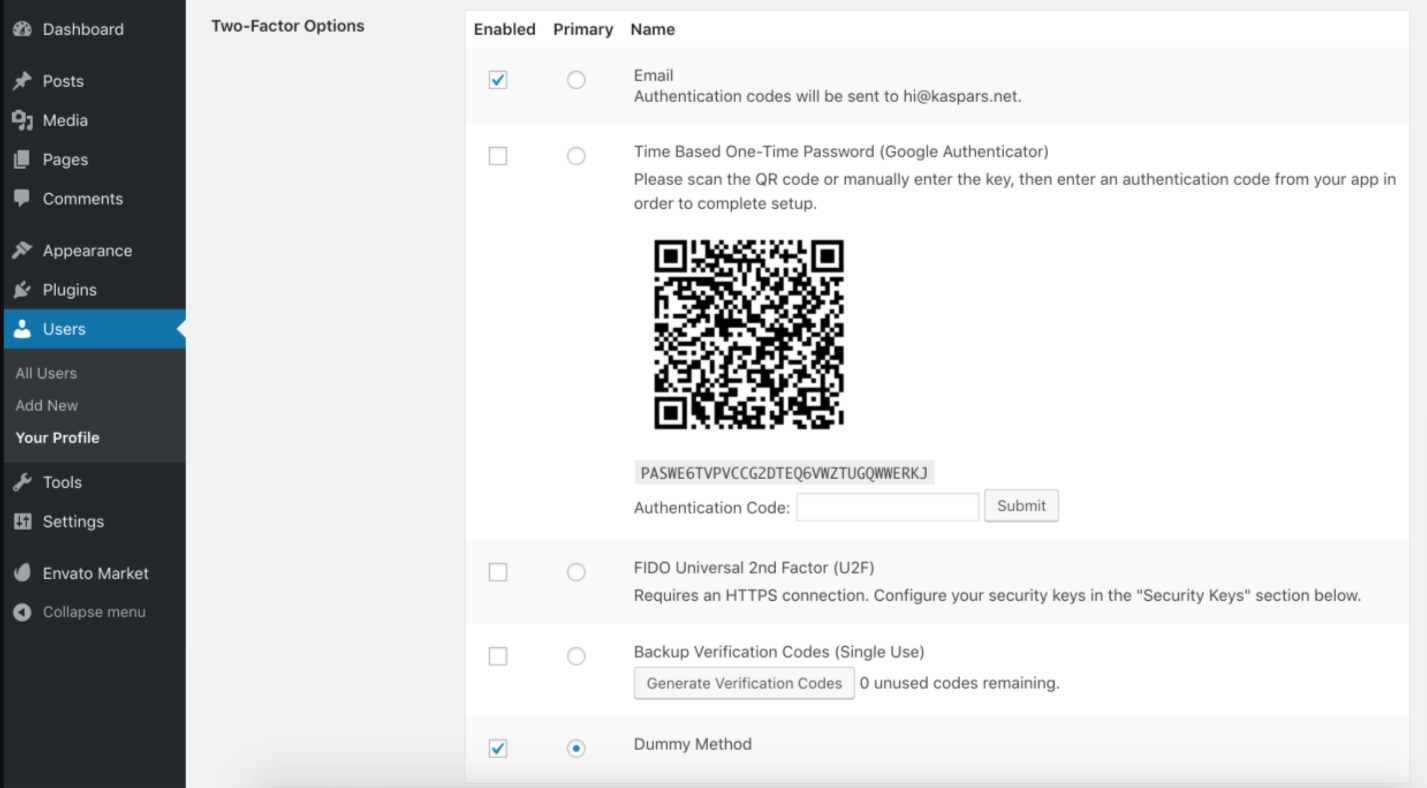Click the 'Dummy Method' name text
Image resolution: width=1427 pixels, height=788 pixels.
click(x=692, y=744)
